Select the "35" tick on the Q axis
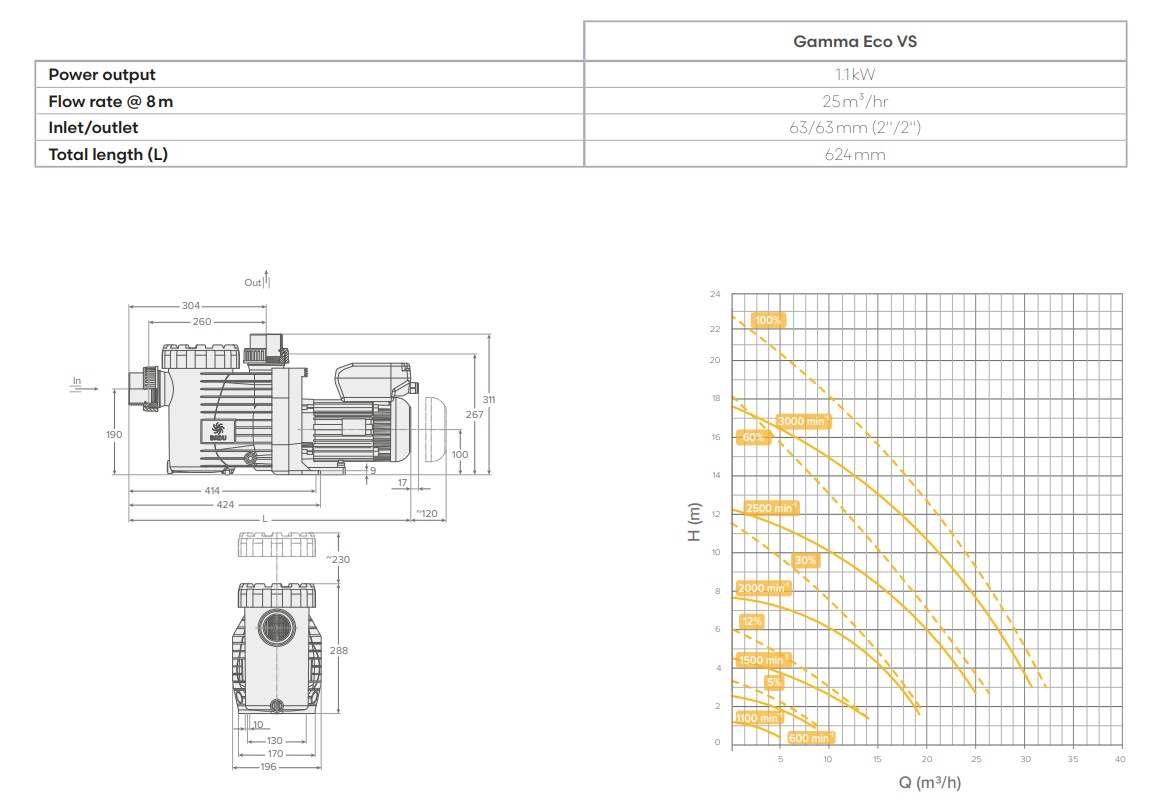Viewport: 1161px width, 809px height. [x=1073, y=759]
